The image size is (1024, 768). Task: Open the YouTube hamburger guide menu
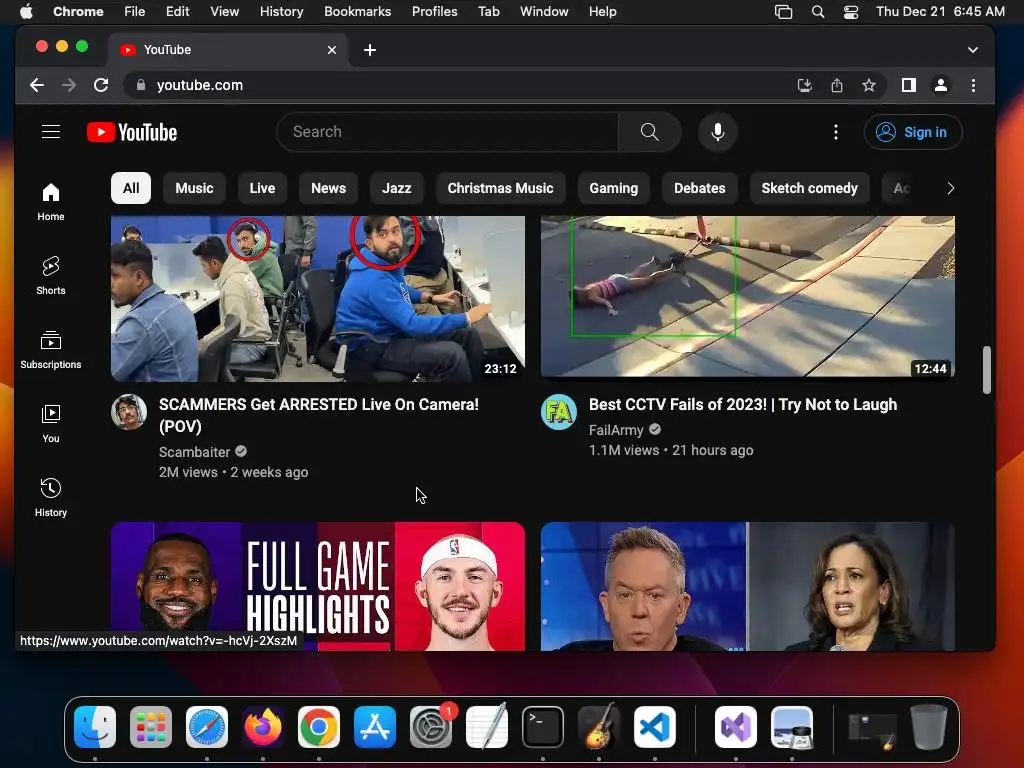(x=51, y=132)
